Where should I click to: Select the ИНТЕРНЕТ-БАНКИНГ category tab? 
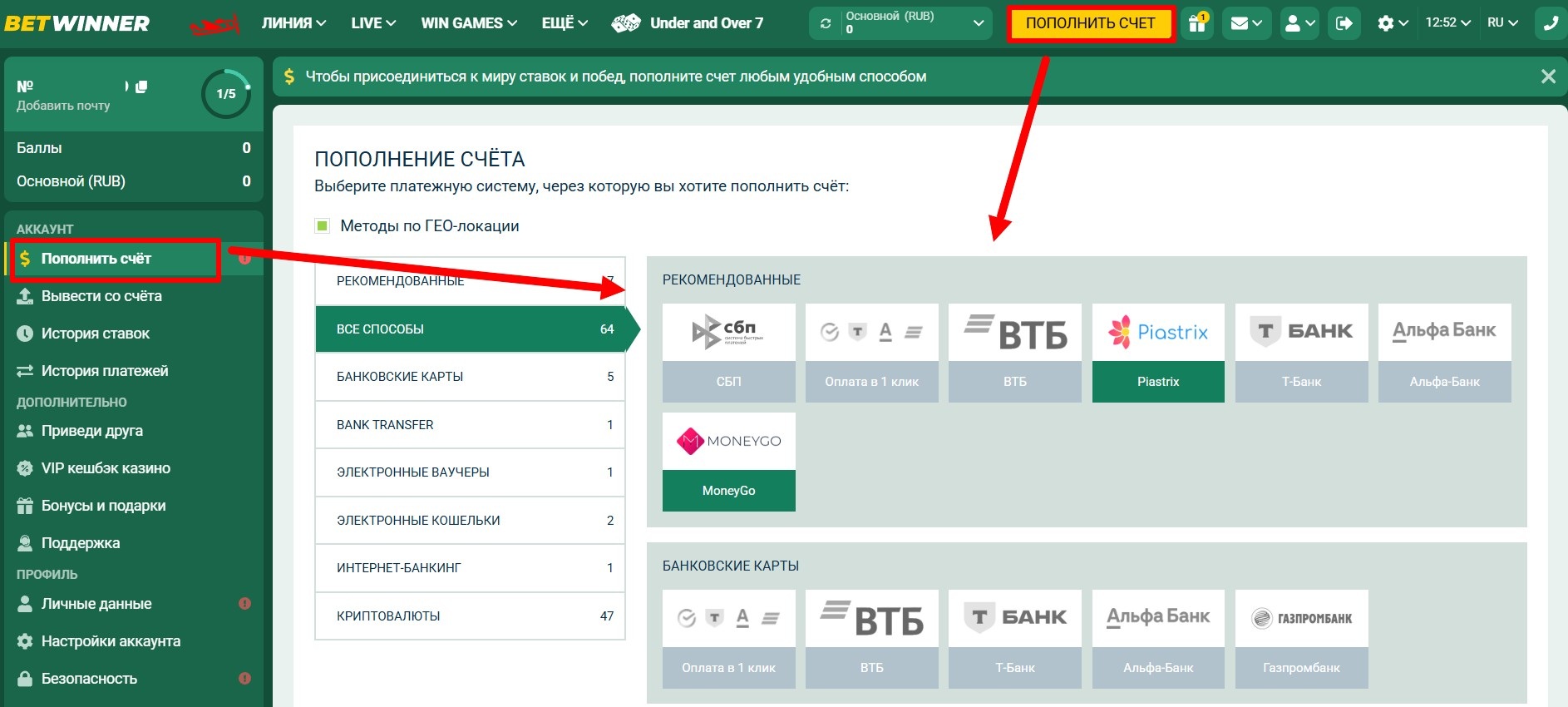470,568
